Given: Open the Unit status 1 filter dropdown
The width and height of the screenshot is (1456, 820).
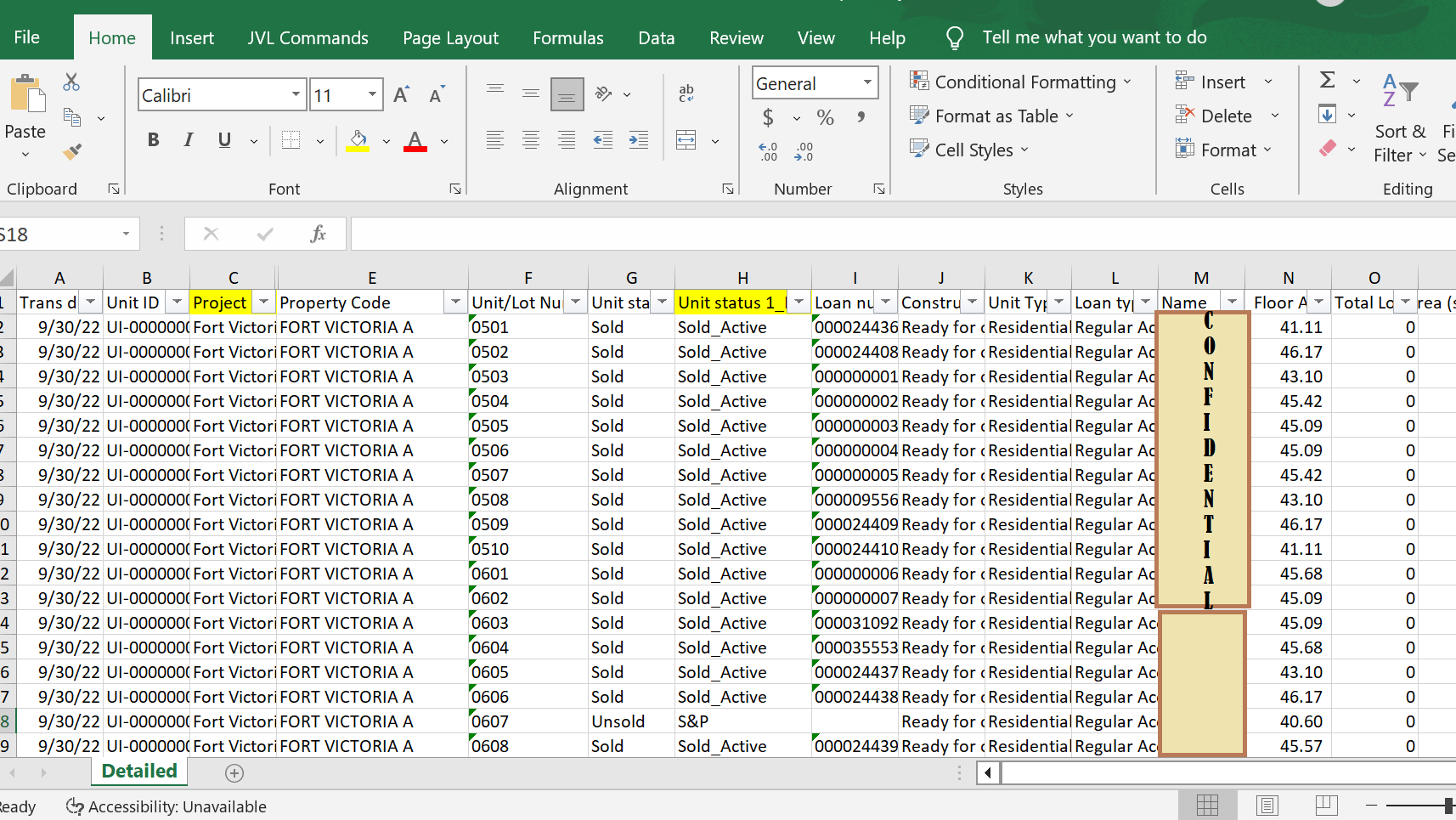Looking at the screenshot, I should (799, 302).
